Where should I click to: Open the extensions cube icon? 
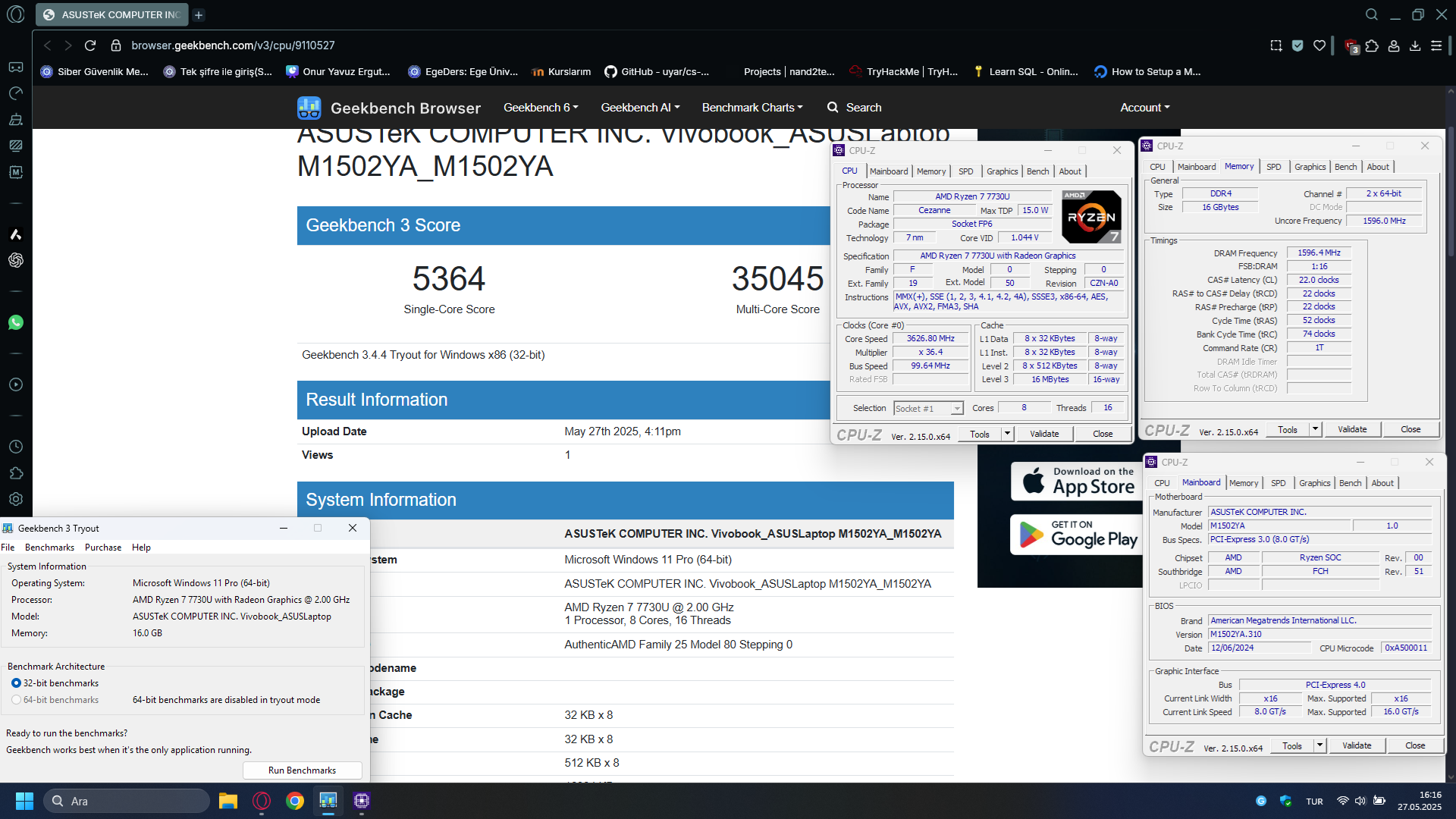1372,45
